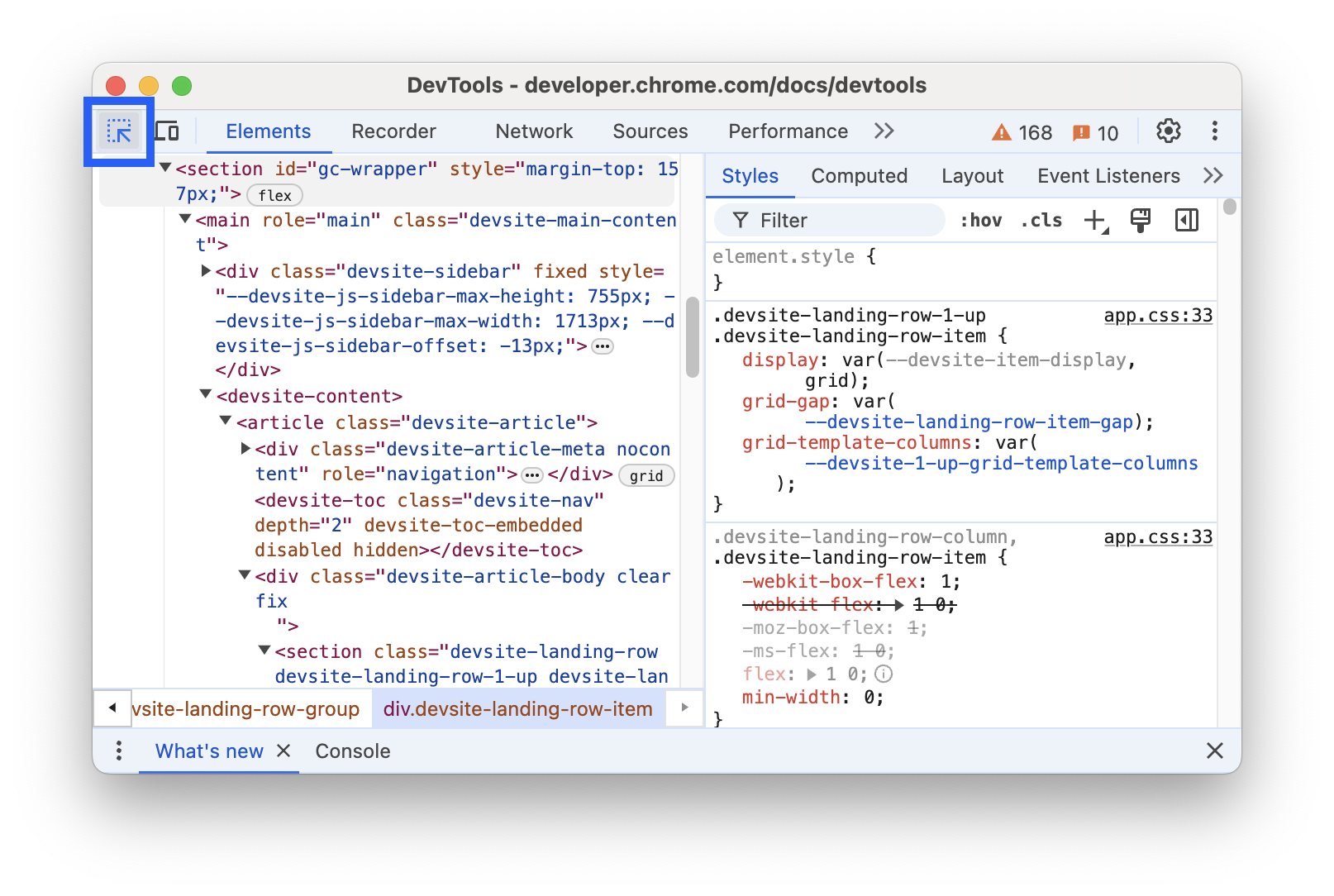Switch to the Computed tab
This screenshot has width=1334, height=896.
[x=860, y=175]
